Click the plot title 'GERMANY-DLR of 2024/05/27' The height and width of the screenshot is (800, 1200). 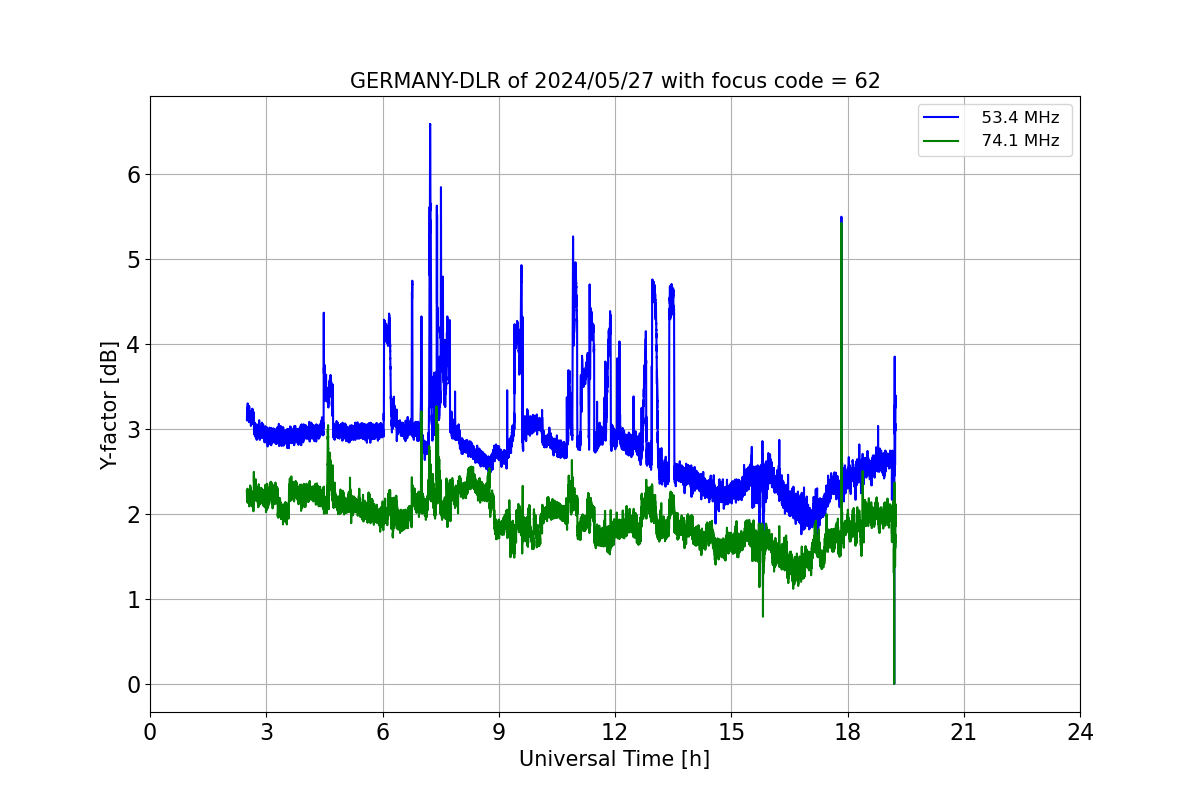click(x=615, y=81)
